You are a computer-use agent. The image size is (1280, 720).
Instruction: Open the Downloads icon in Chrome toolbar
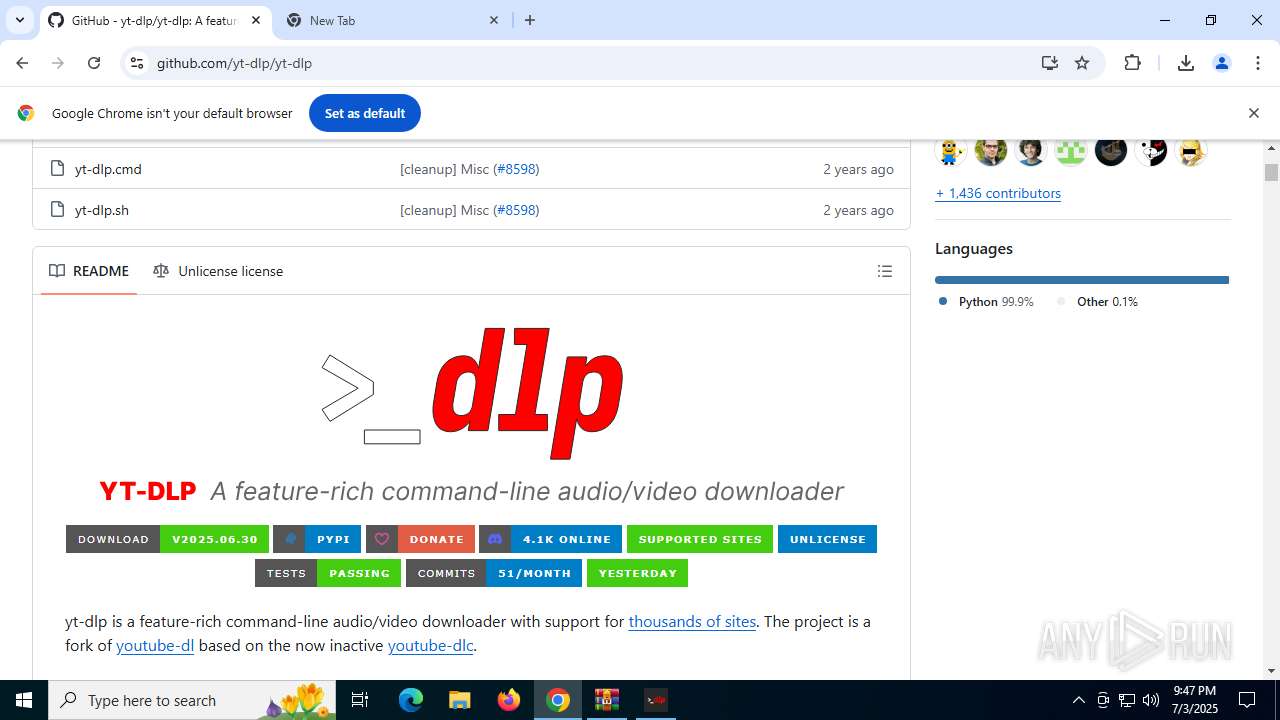pos(1186,63)
